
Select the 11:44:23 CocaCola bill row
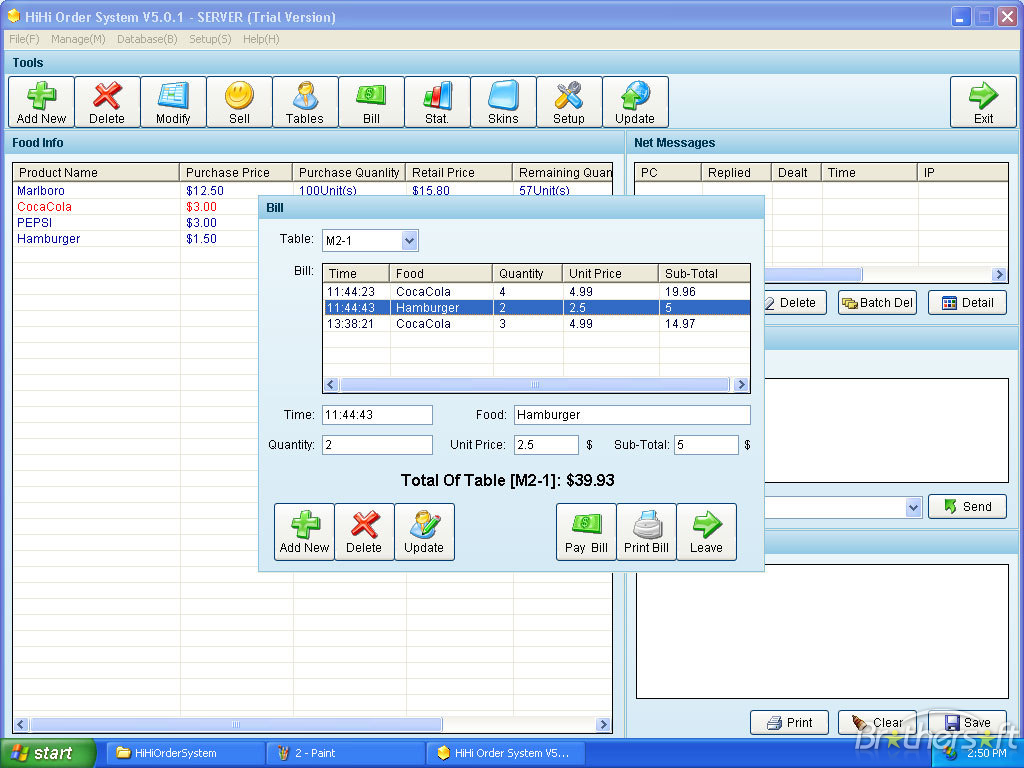537,292
